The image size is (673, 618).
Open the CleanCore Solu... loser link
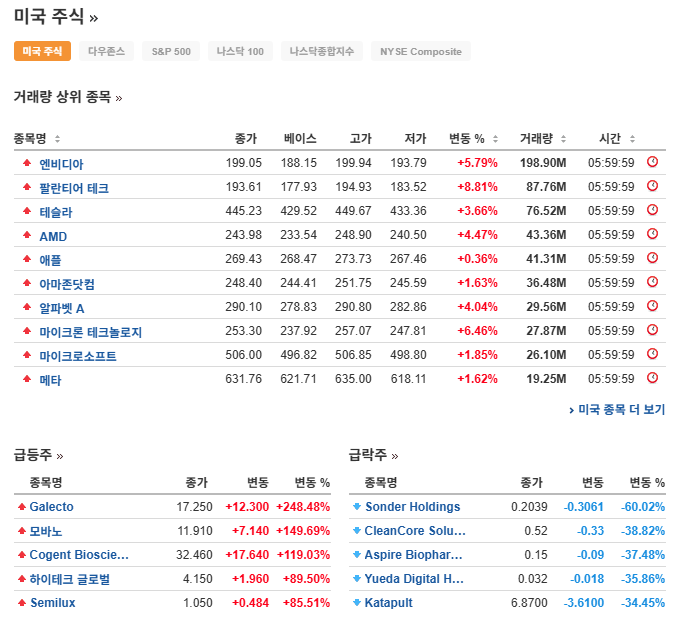pos(415,531)
